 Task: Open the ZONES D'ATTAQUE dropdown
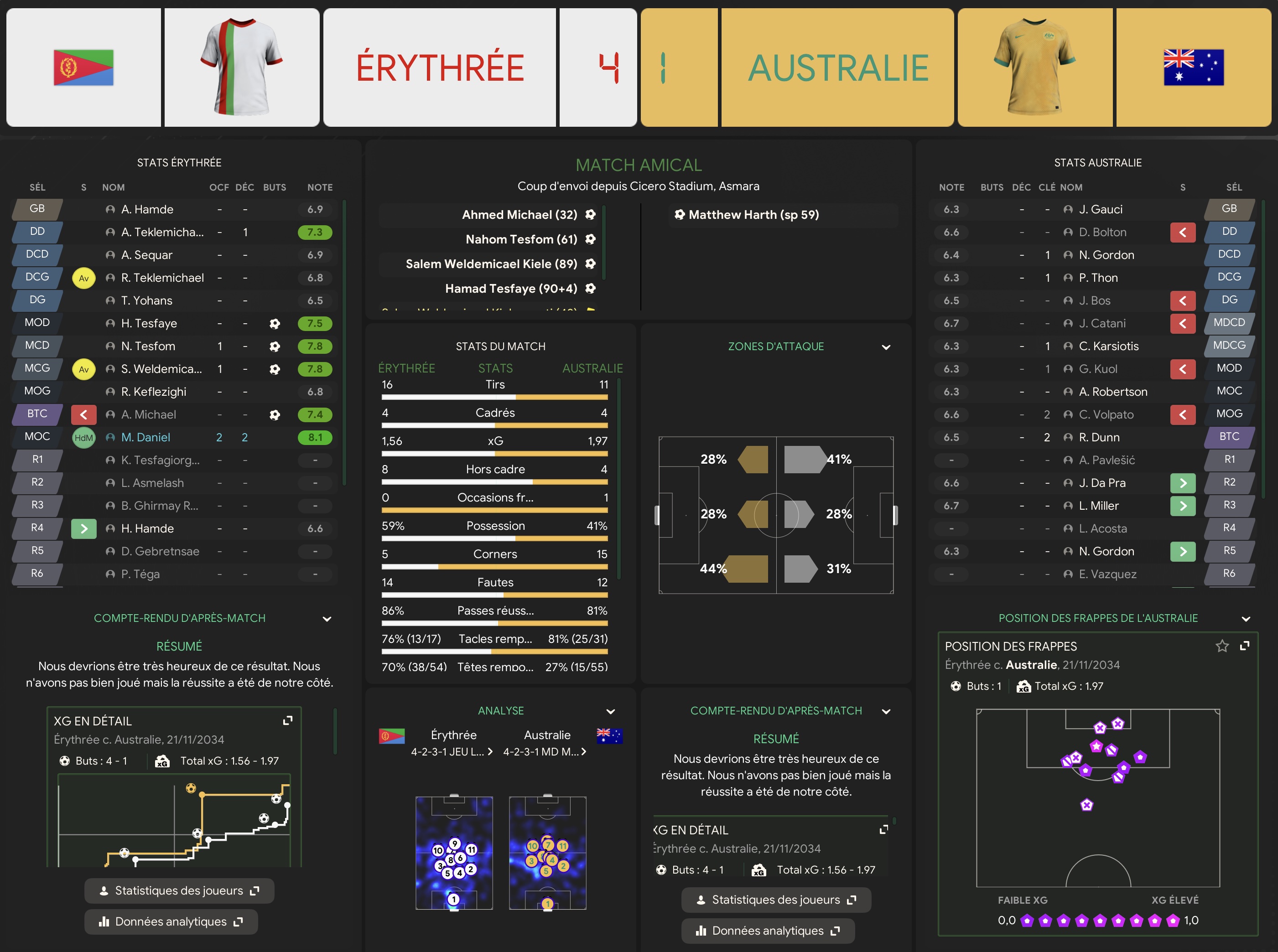(886, 347)
